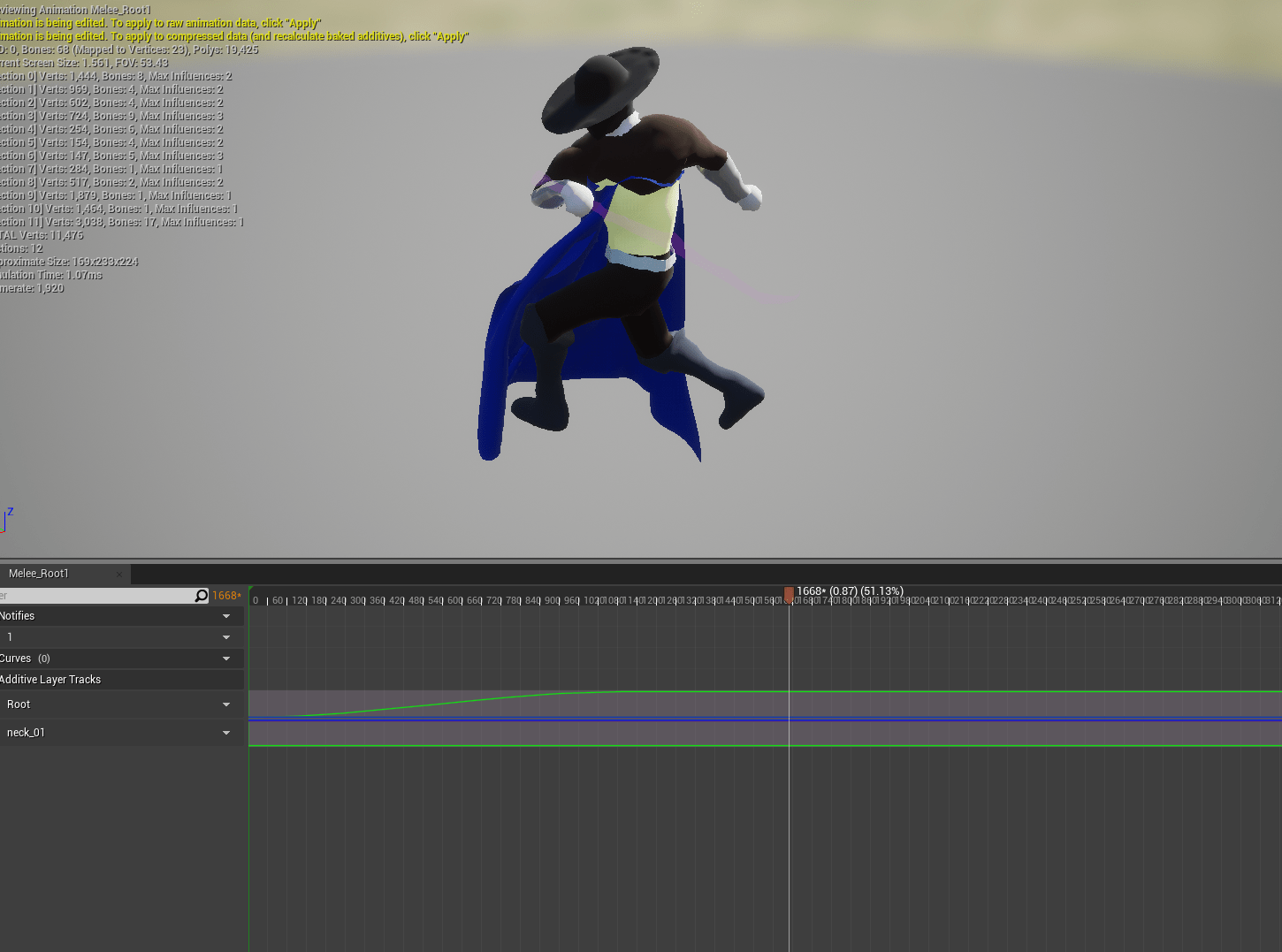Expand the Curves (0) dropdown arrow
This screenshot has height=952, width=1282.
[226, 659]
